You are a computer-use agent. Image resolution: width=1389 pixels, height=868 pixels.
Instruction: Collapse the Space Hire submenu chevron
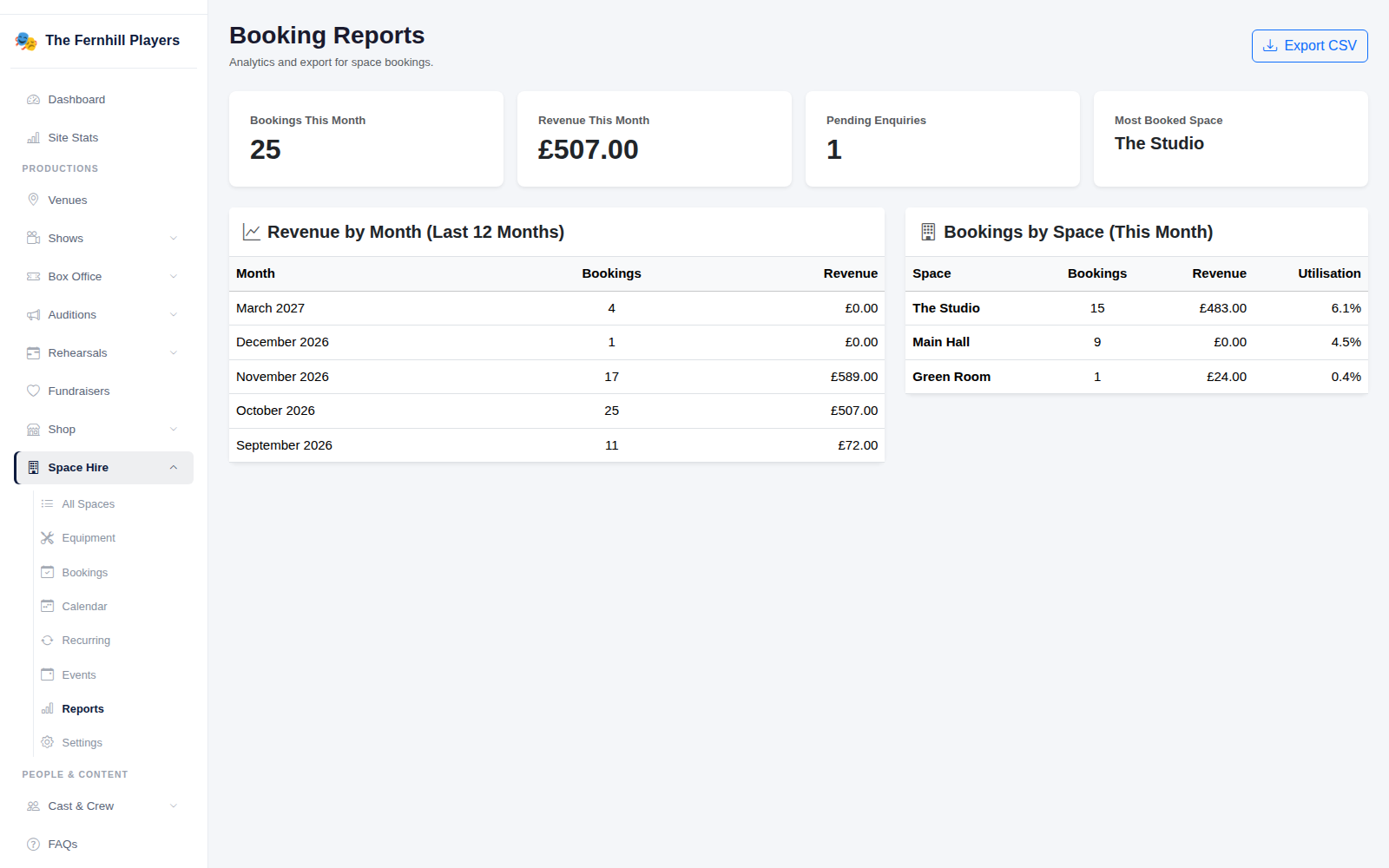click(174, 468)
